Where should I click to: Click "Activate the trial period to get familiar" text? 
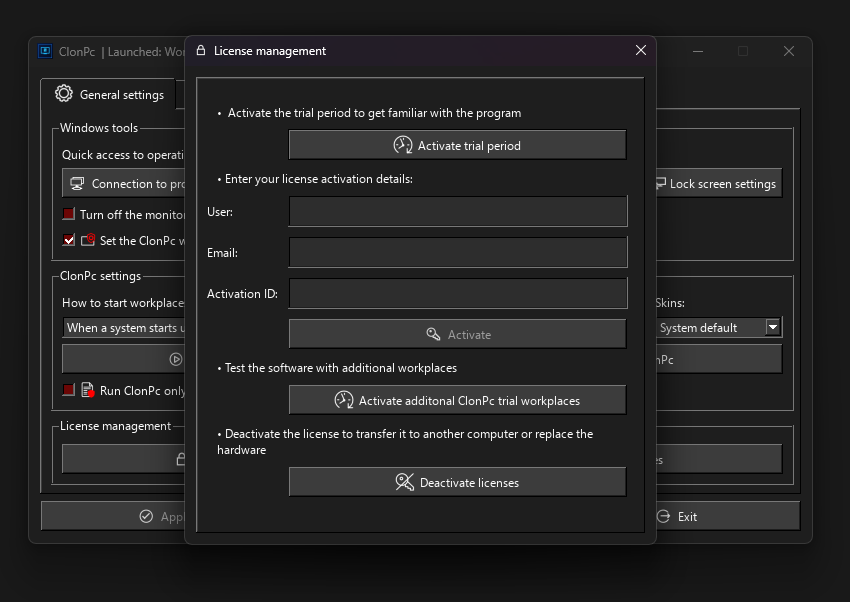[374, 113]
